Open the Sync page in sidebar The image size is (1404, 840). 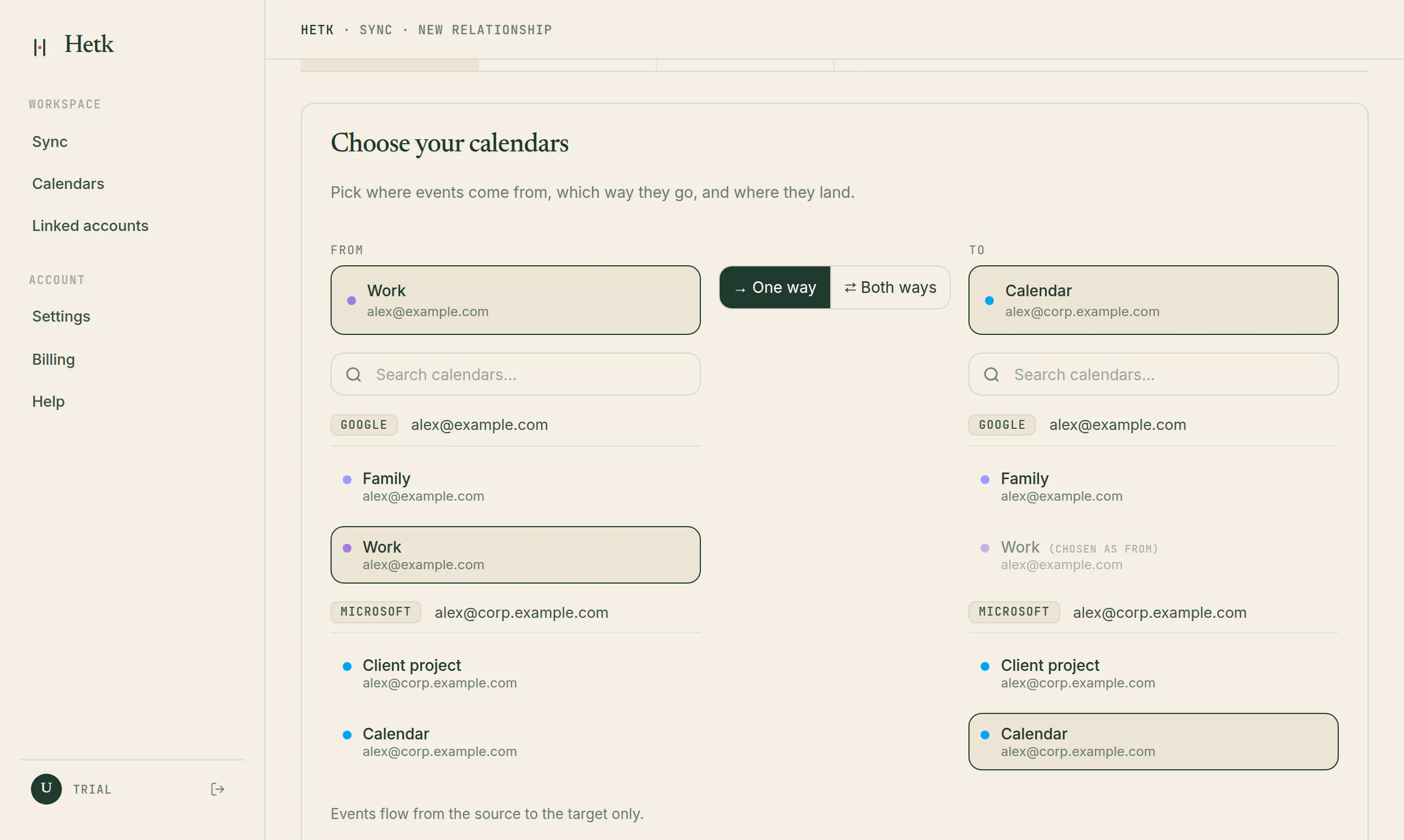click(50, 141)
